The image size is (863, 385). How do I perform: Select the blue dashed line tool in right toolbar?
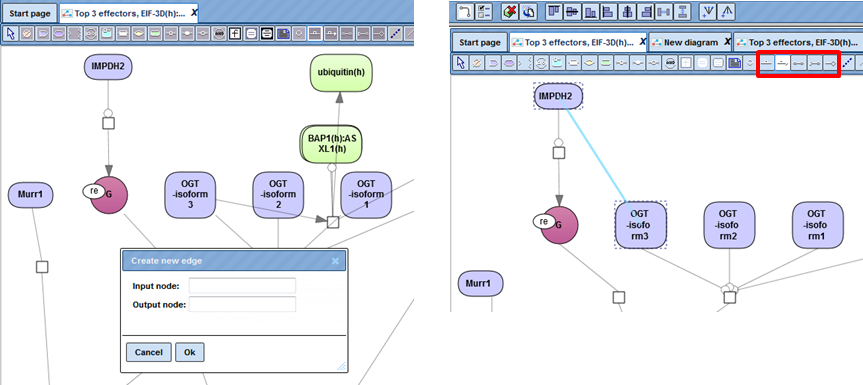[x=848, y=63]
